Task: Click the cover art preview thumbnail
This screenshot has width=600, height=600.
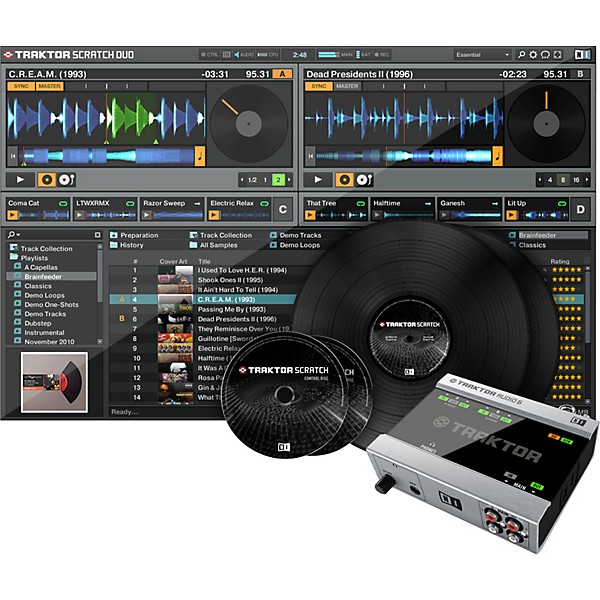Action: pos(54,382)
